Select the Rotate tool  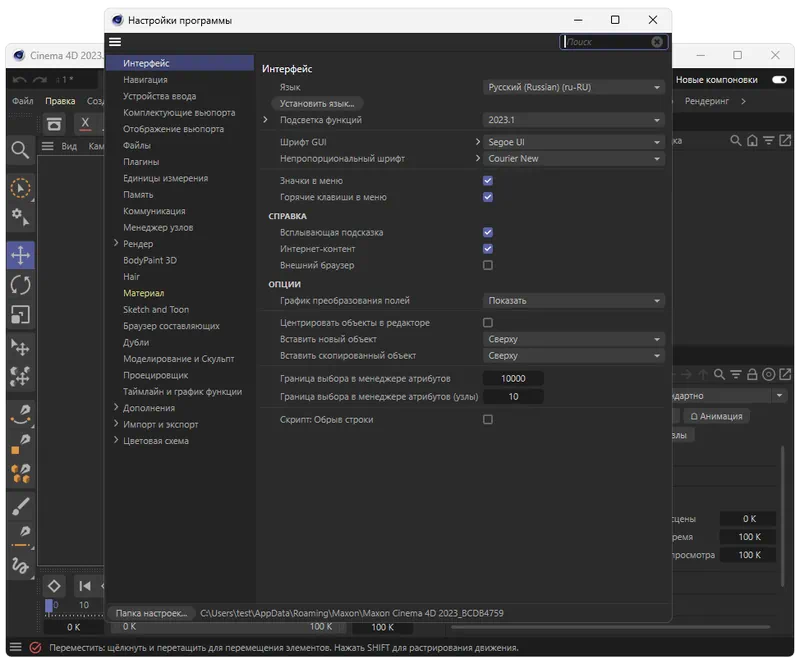click(20, 285)
